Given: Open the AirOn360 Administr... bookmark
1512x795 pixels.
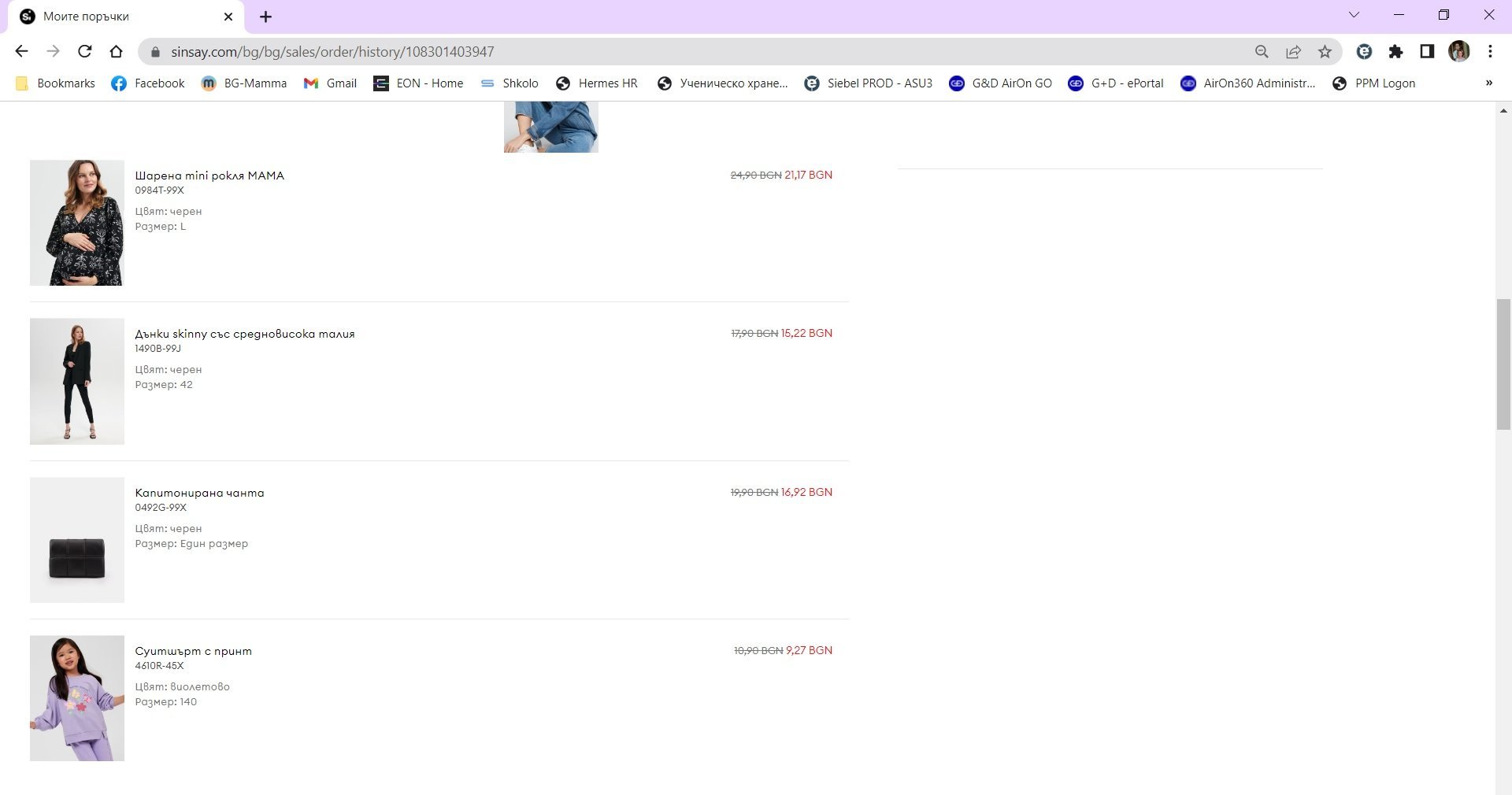Looking at the screenshot, I should (x=1248, y=83).
